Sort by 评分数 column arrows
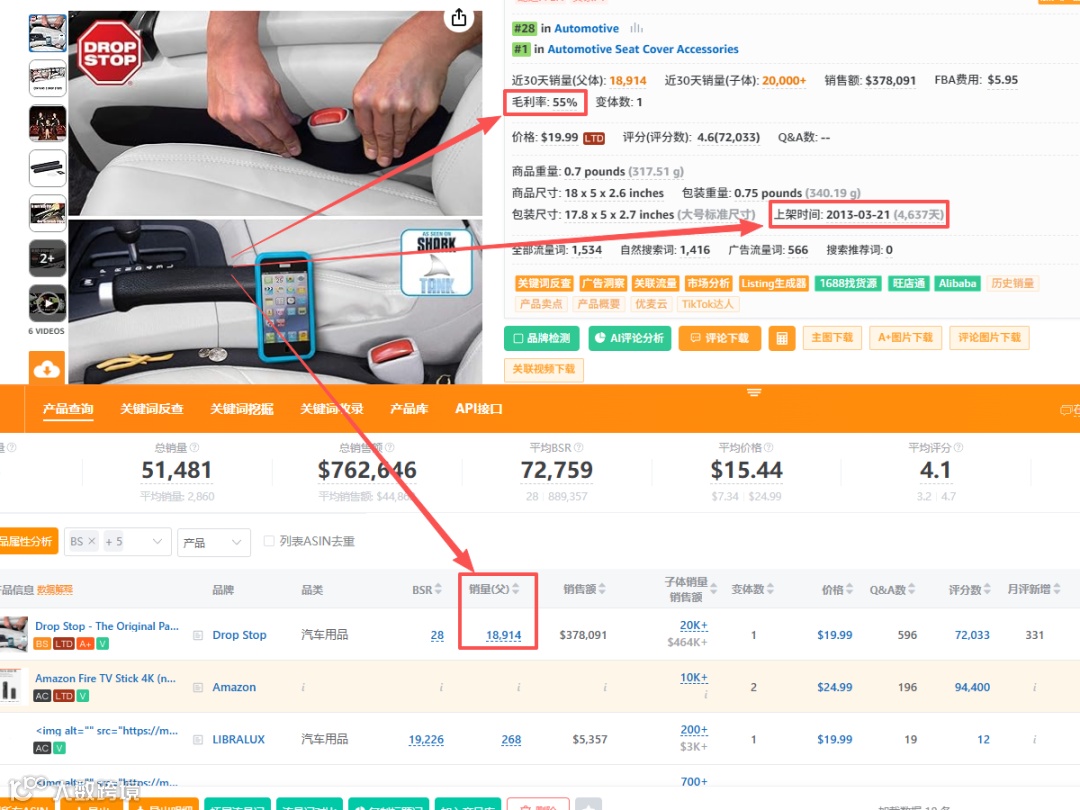The image size is (1080, 810). (987, 589)
